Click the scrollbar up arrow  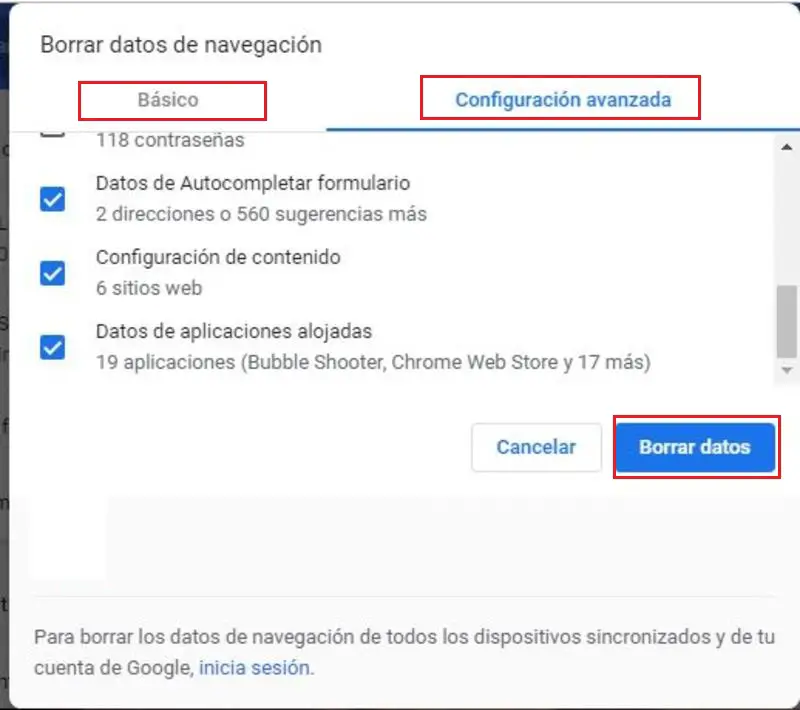coord(787,148)
